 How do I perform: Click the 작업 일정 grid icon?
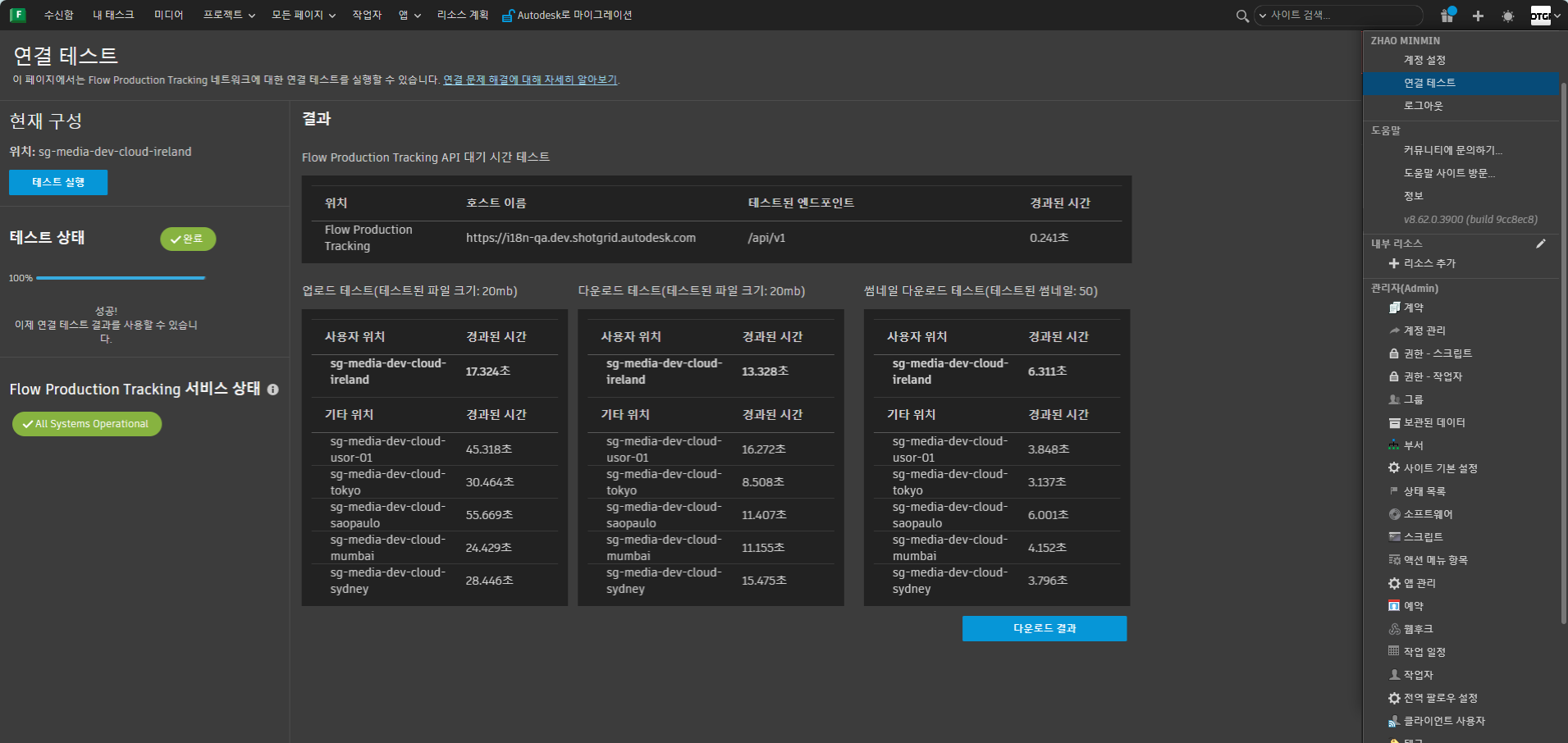1394,651
